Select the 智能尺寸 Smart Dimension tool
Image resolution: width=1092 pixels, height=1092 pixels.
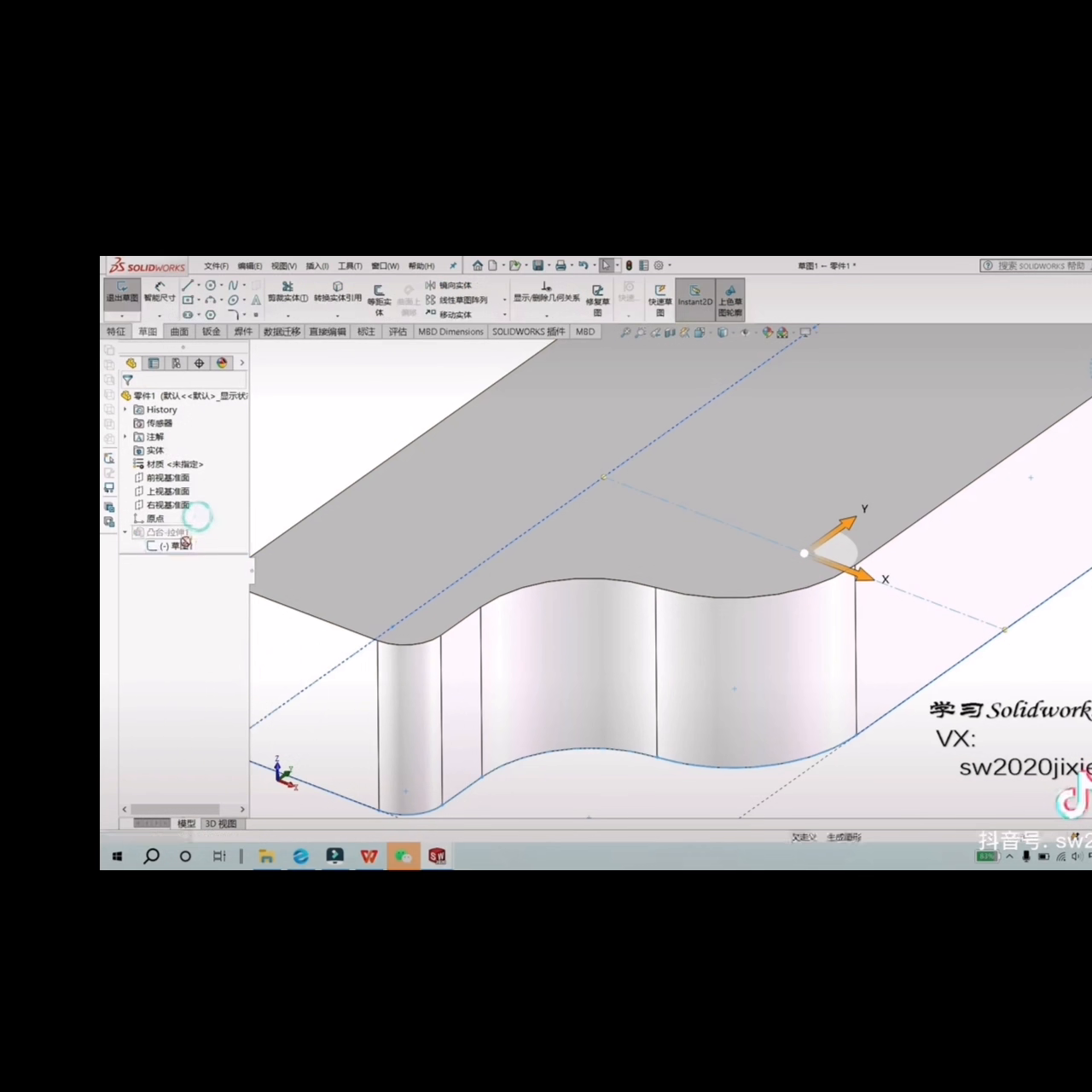point(160,291)
